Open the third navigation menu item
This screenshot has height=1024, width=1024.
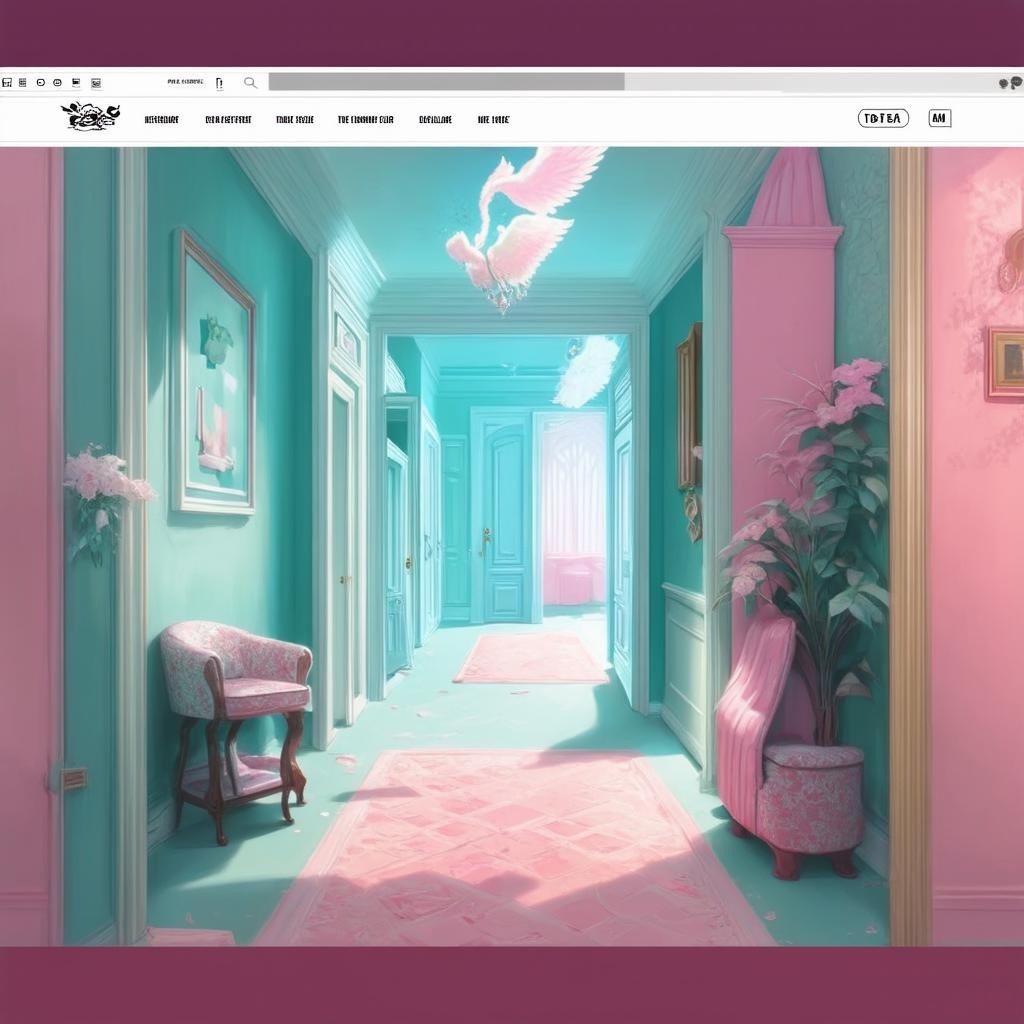(295, 120)
